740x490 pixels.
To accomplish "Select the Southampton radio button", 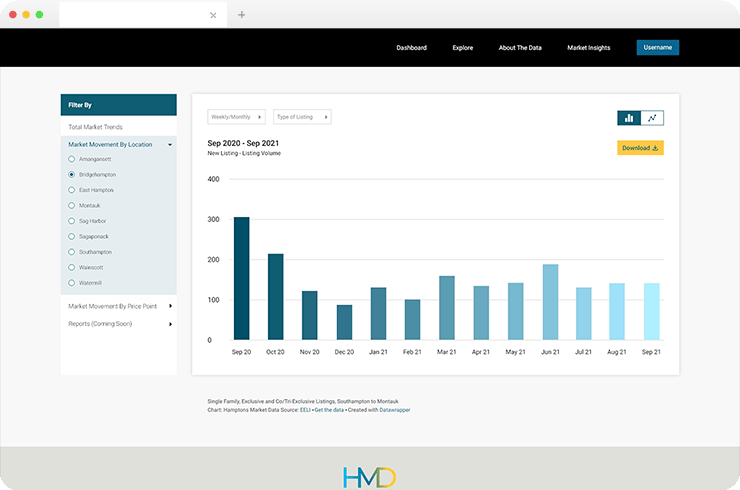I will [71, 252].
